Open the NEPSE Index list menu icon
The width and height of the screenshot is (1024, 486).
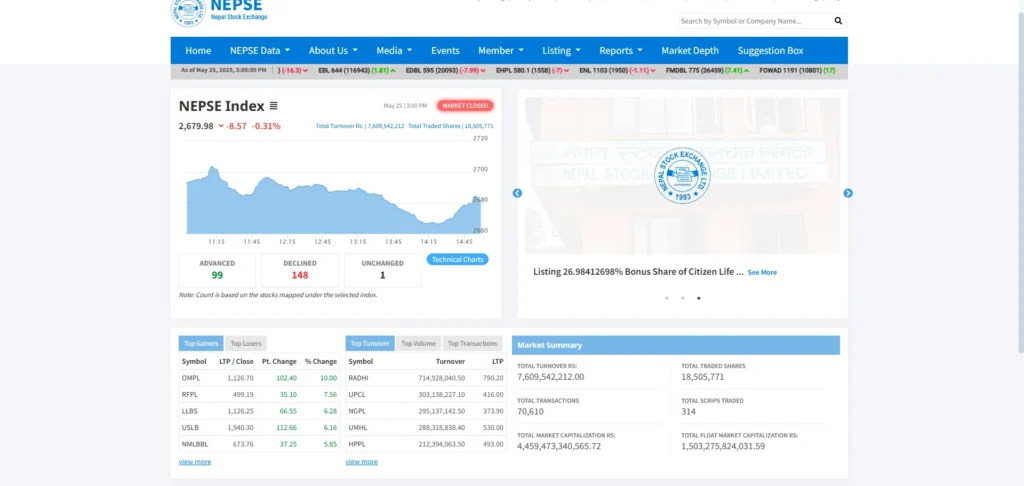[274, 106]
